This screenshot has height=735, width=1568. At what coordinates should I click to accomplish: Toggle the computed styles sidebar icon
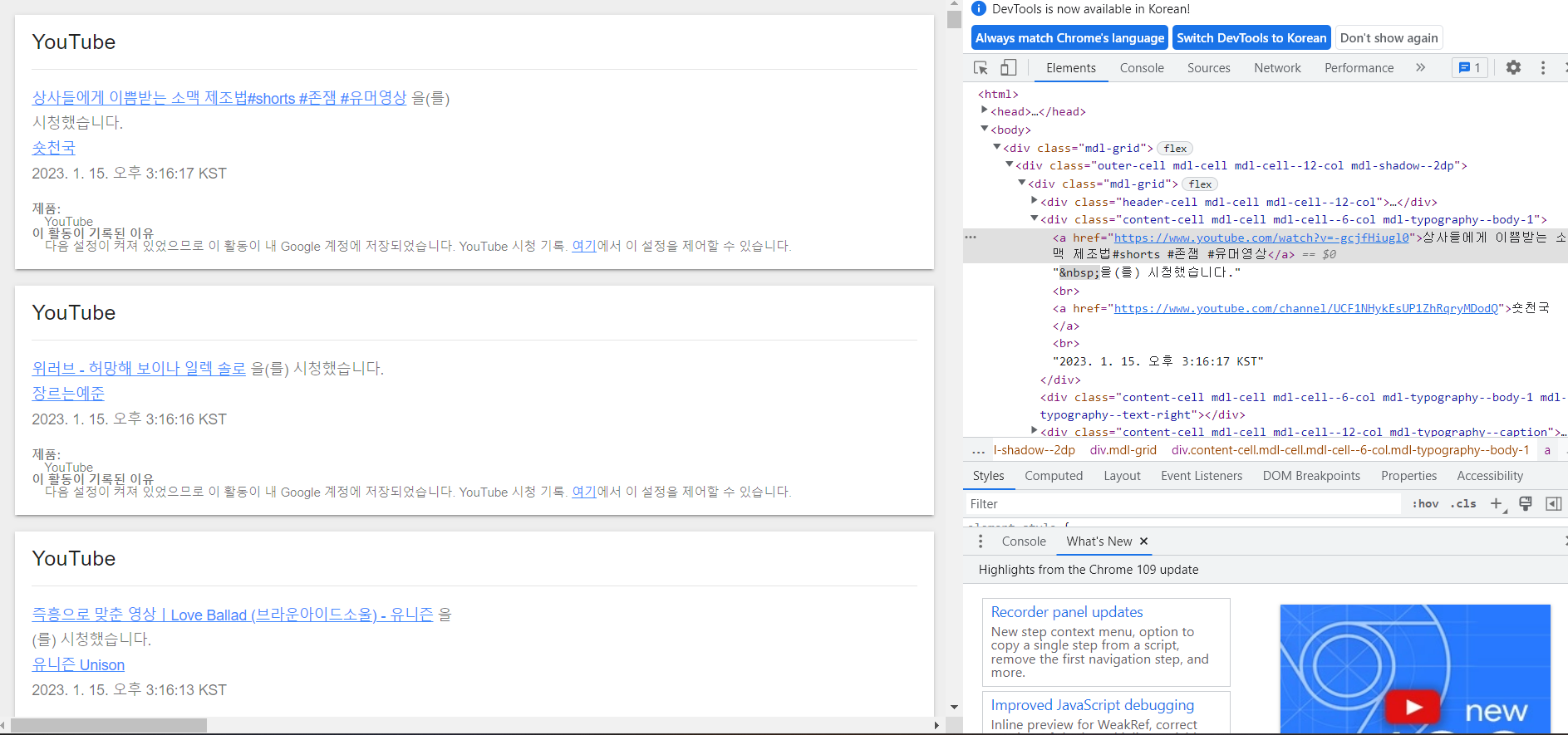point(1553,504)
